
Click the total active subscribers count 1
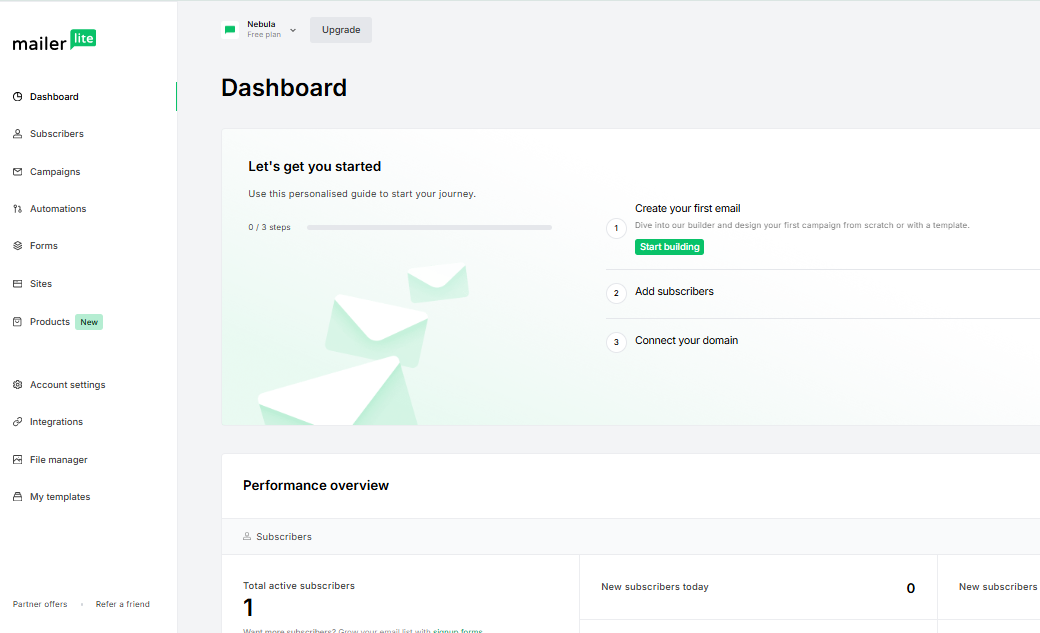(x=248, y=608)
